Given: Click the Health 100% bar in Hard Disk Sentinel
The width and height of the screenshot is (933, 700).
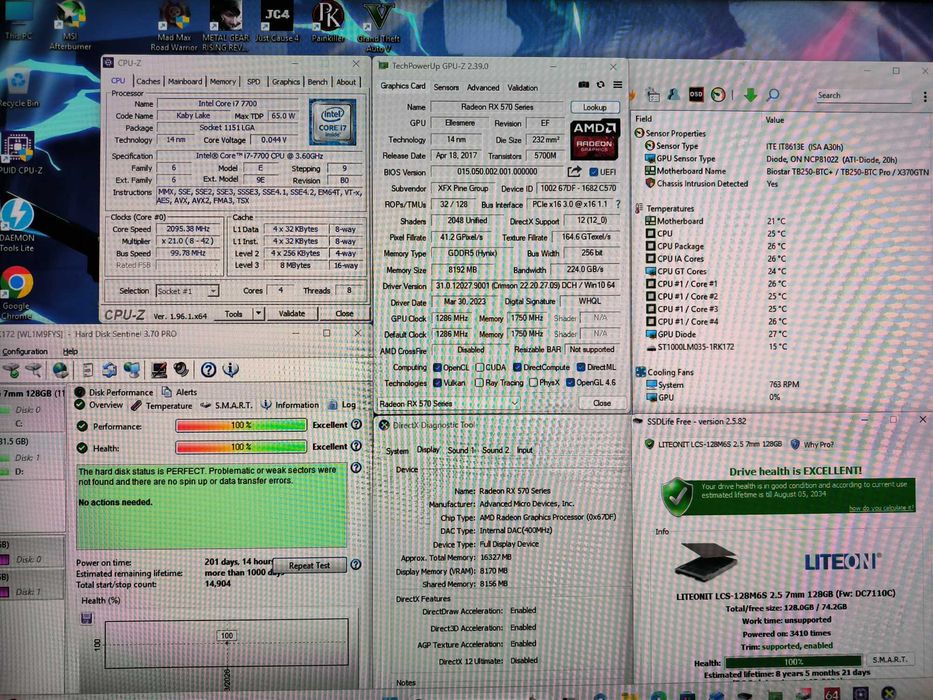Looking at the screenshot, I should [241, 446].
